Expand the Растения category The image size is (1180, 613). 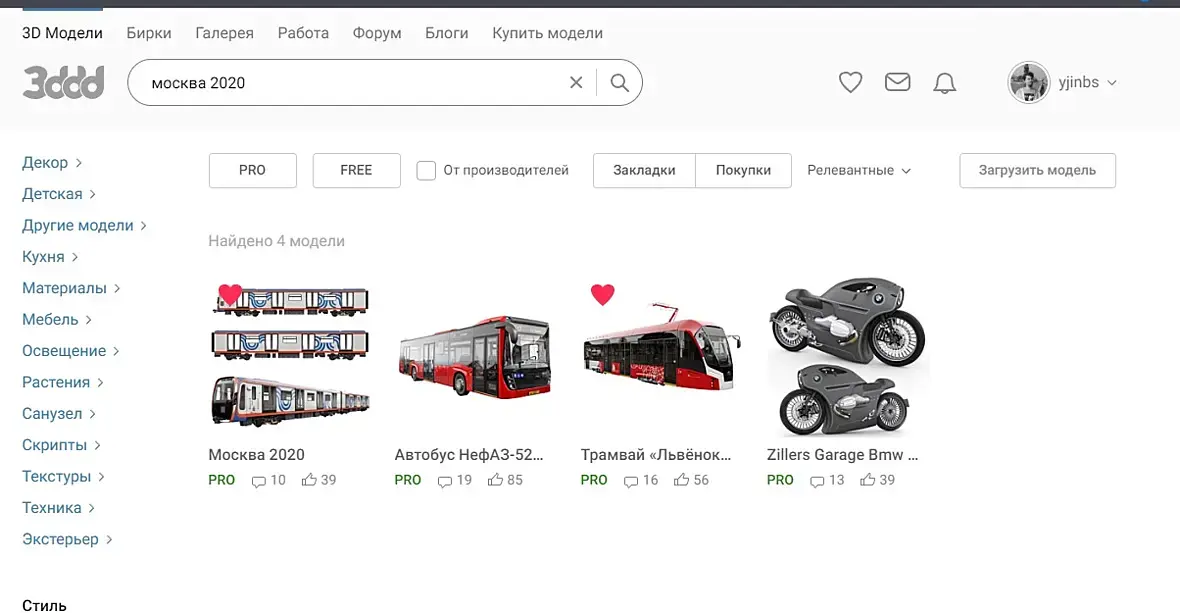point(62,383)
